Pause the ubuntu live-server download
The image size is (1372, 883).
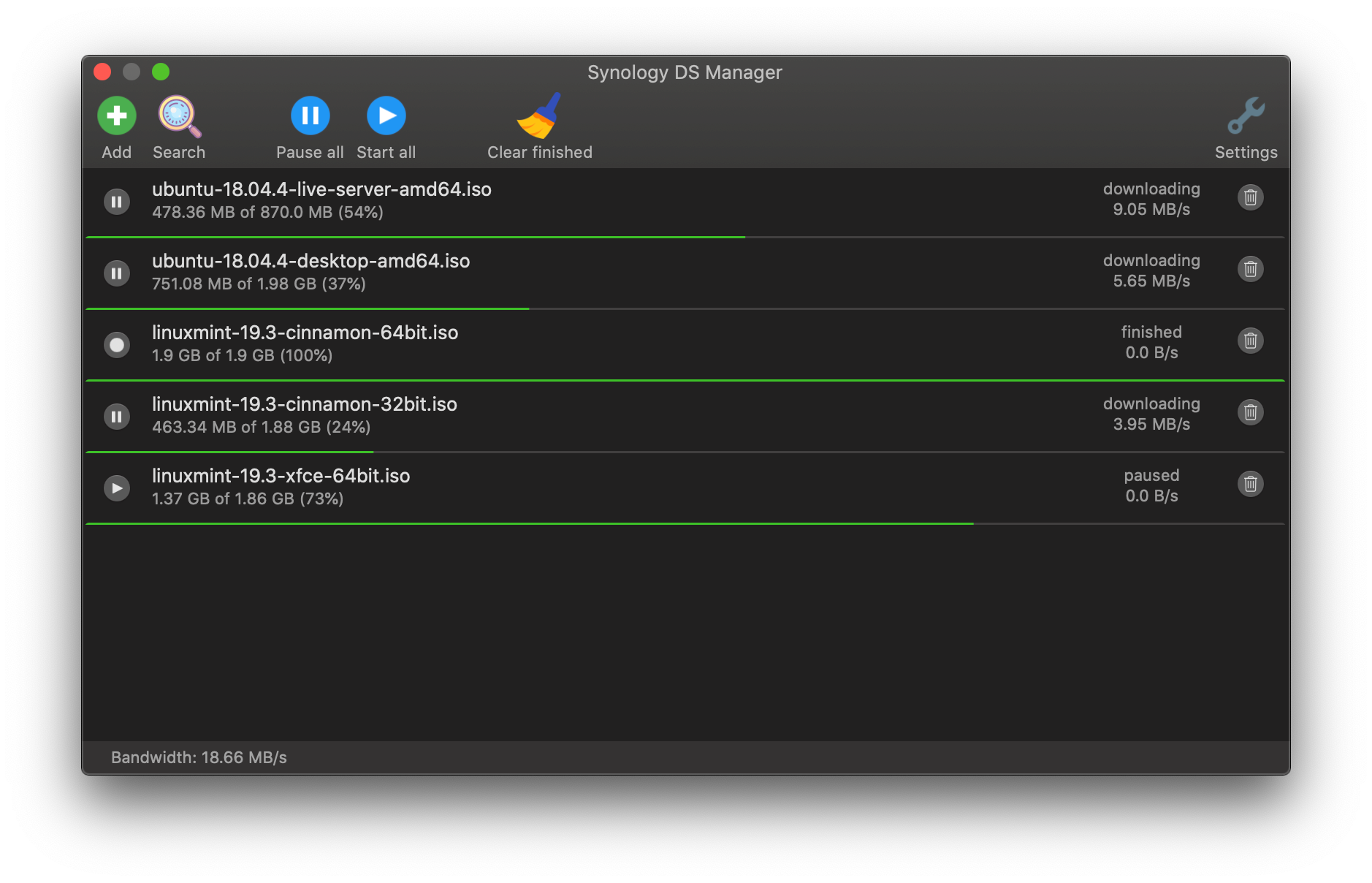tap(117, 201)
